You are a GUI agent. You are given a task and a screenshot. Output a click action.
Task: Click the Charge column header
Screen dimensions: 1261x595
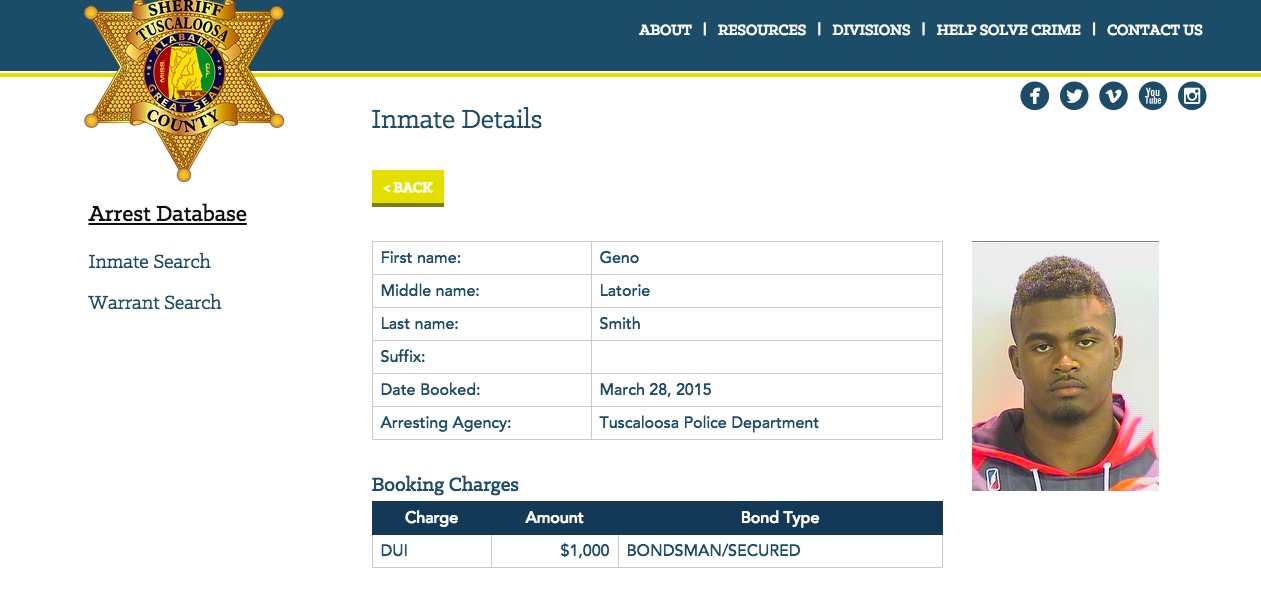431,518
